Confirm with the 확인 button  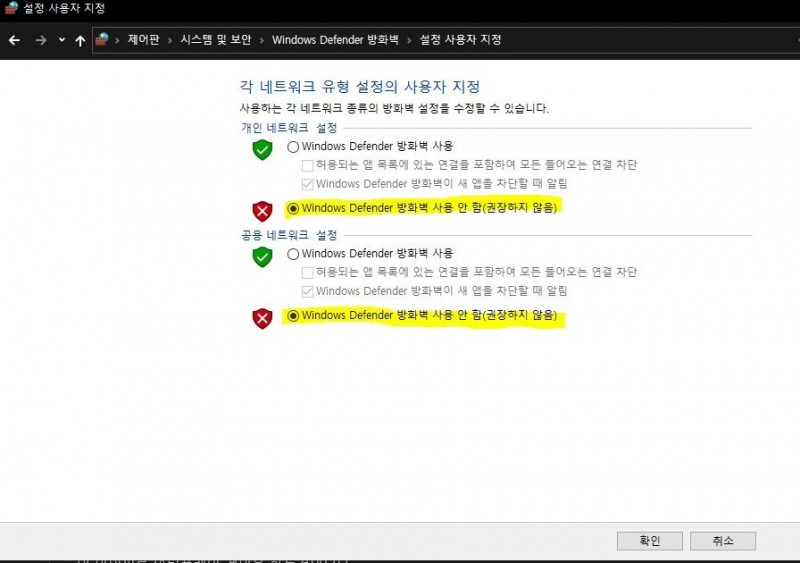click(x=649, y=541)
